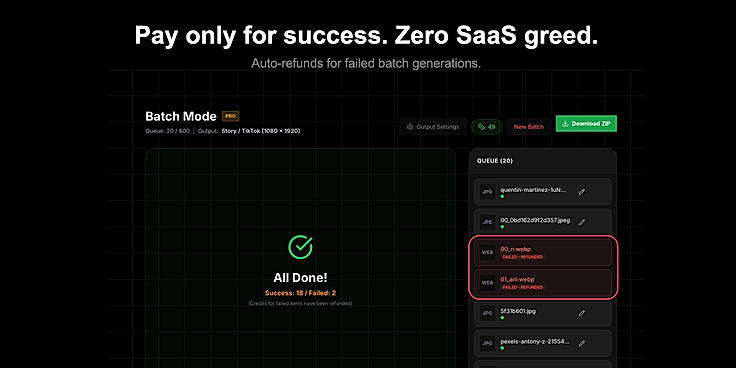The image size is (736, 368).
Task: Select the 5f31b601.jpg file name
Action: [x=518, y=311]
